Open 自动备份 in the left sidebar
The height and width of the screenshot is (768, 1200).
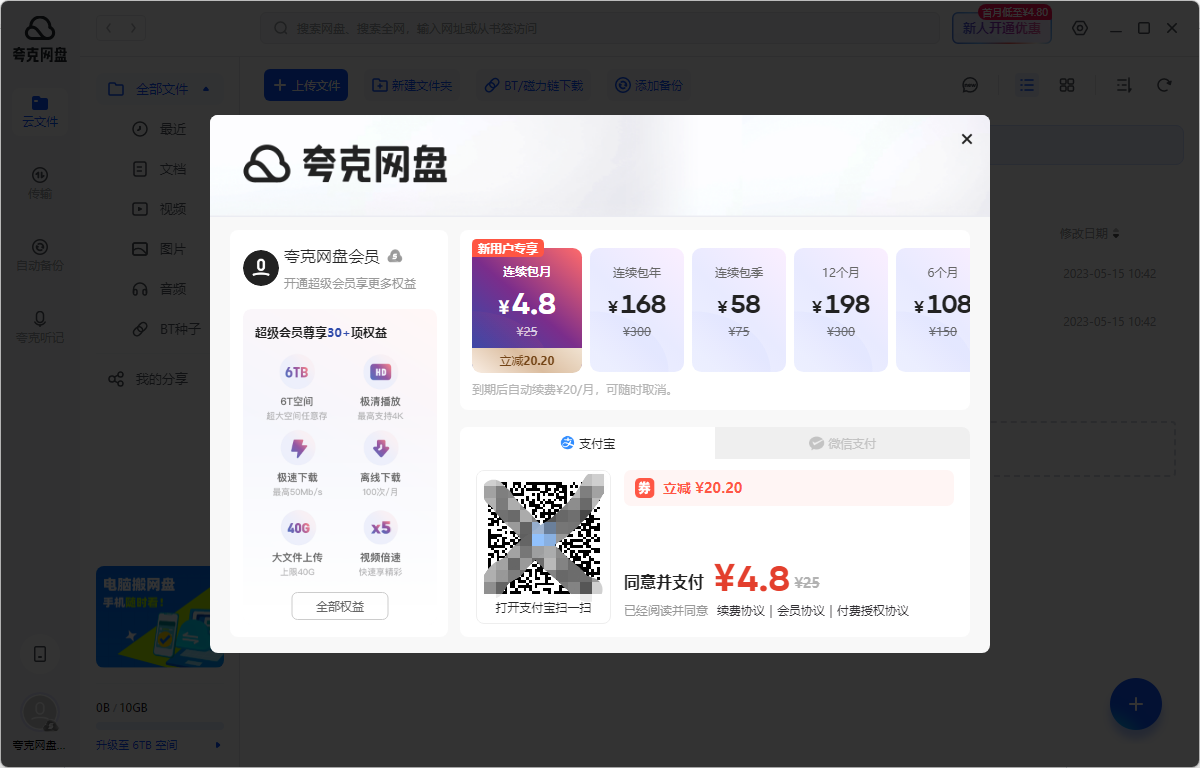point(40,255)
